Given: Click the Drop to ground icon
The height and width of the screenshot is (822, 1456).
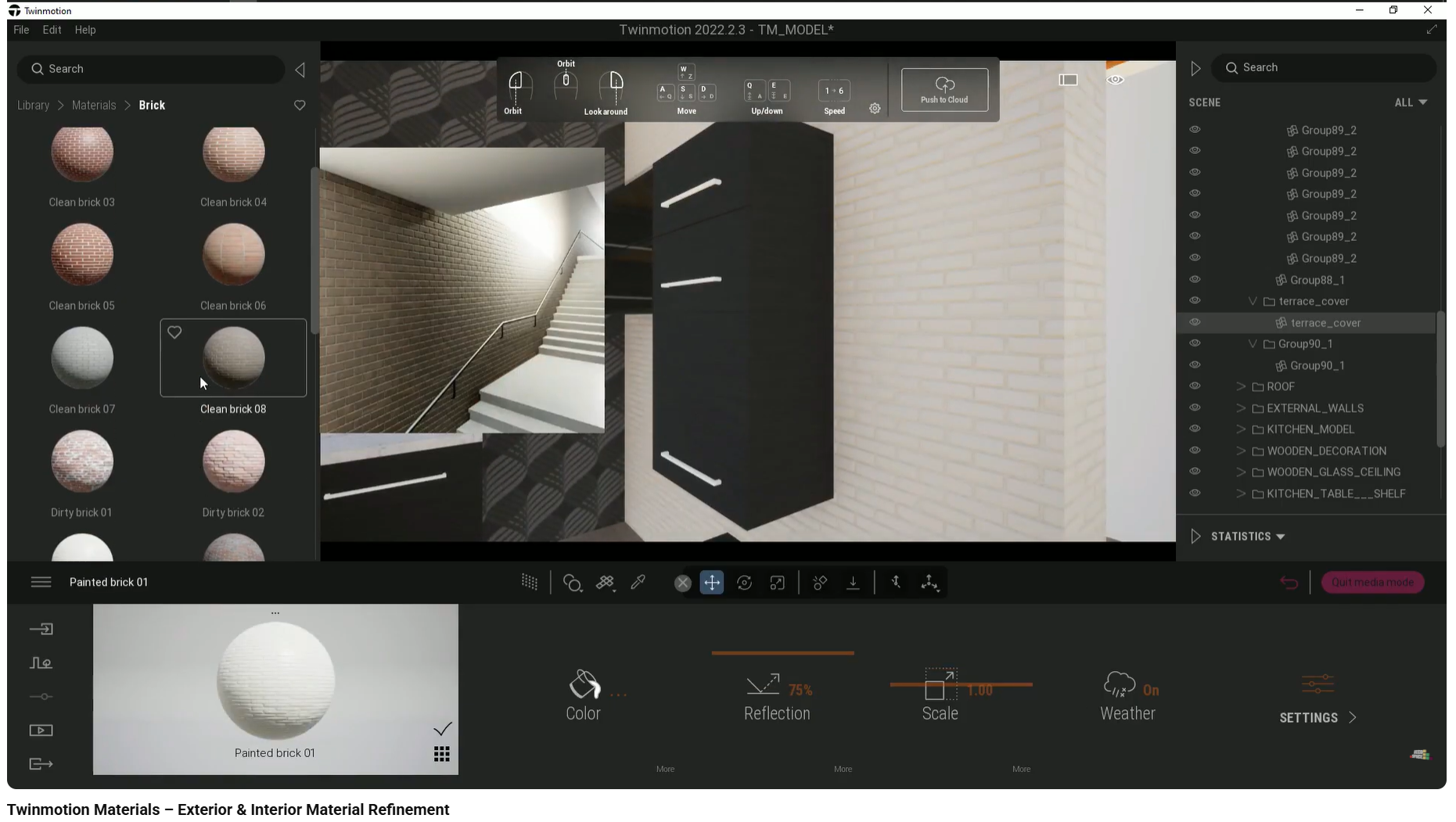Looking at the screenshot, I should tap(853, 582).
